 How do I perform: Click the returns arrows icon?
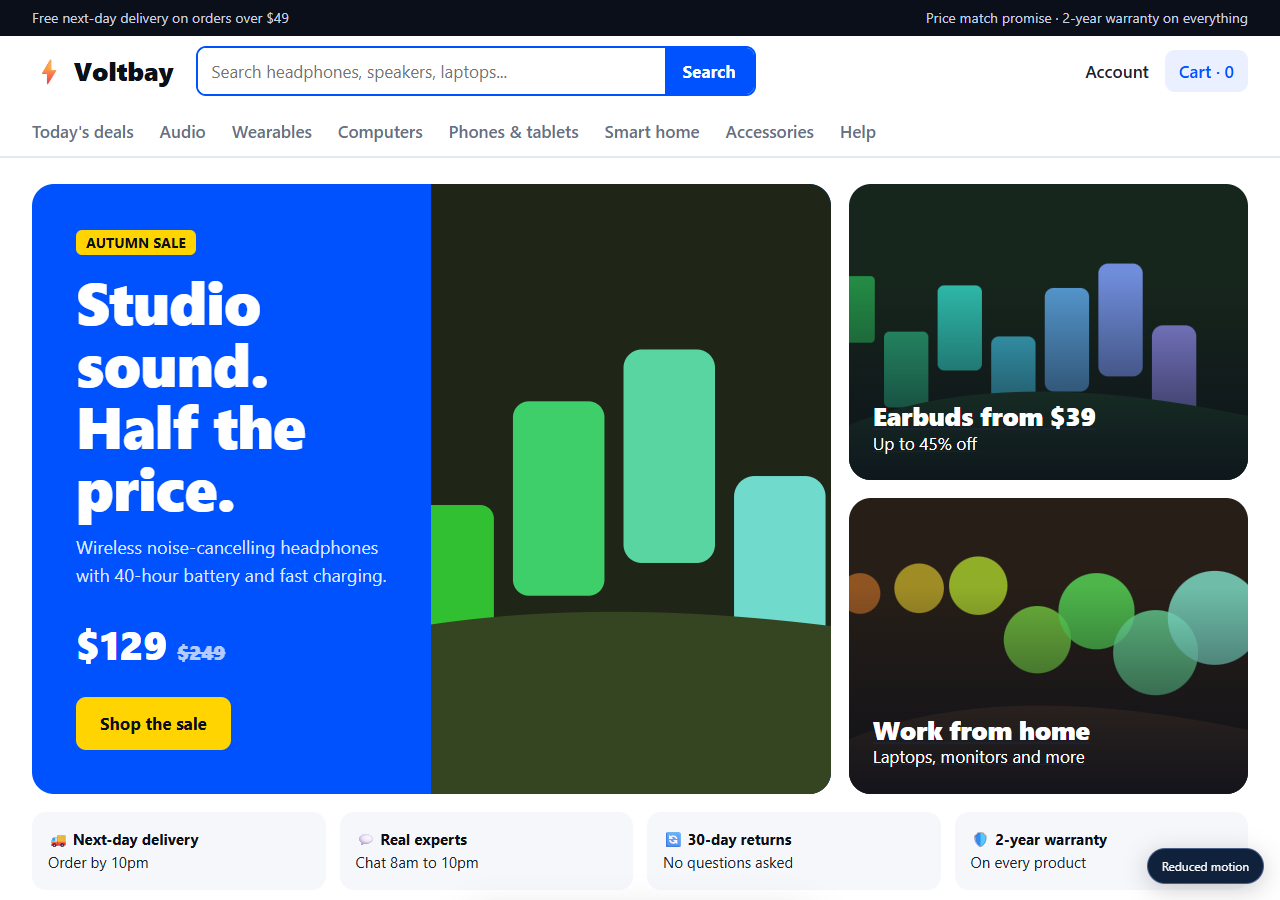[673, 840]
